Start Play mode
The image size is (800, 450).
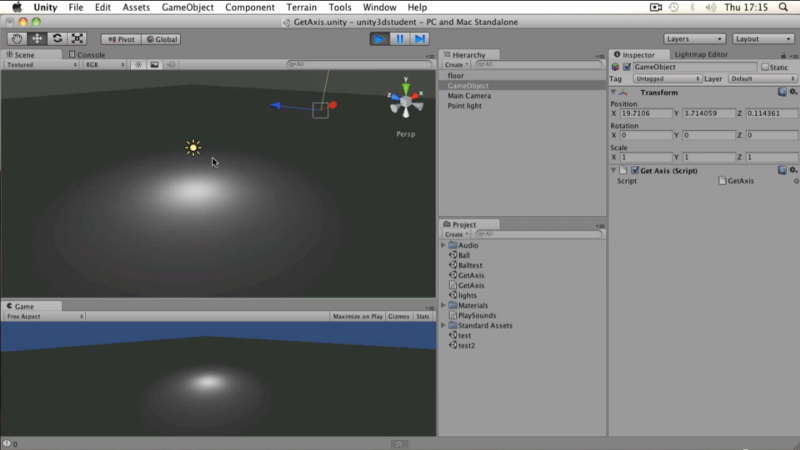pyautogui.click(x=379, y=39)
